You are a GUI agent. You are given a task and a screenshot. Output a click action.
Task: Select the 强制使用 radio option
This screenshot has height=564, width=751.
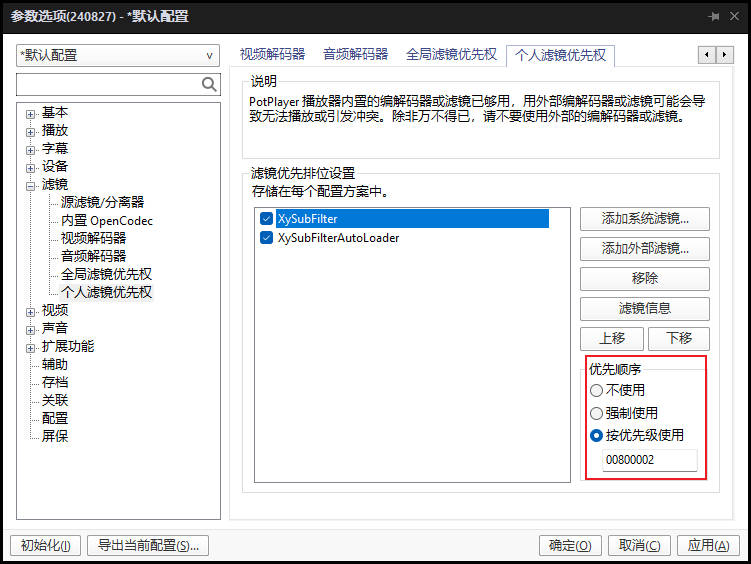(596, 413)
